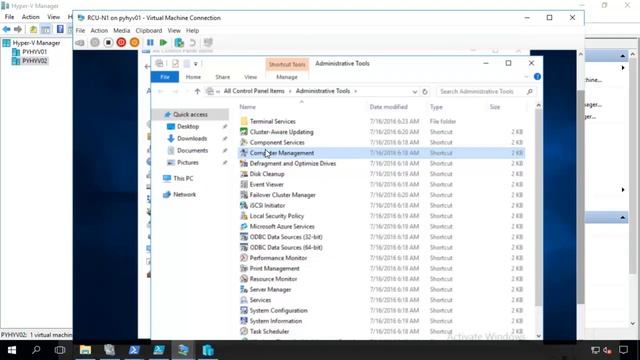Open the blue File tab in Explorer ribbon

pyautogui.click(x=165, y=77)
